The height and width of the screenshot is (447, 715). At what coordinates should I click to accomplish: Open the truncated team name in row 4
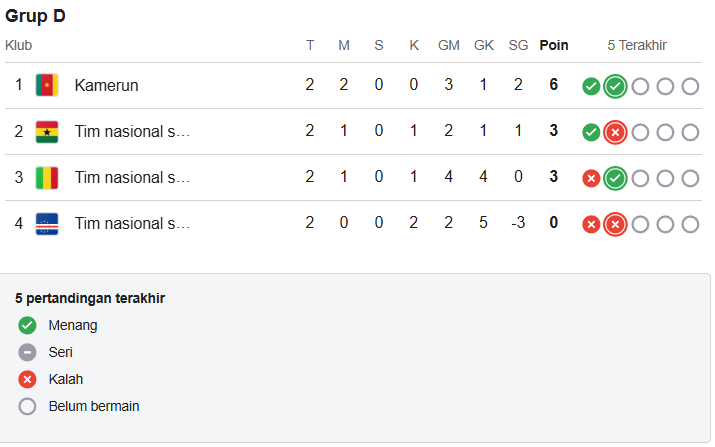pyautogui.click(x=132, y=224)
